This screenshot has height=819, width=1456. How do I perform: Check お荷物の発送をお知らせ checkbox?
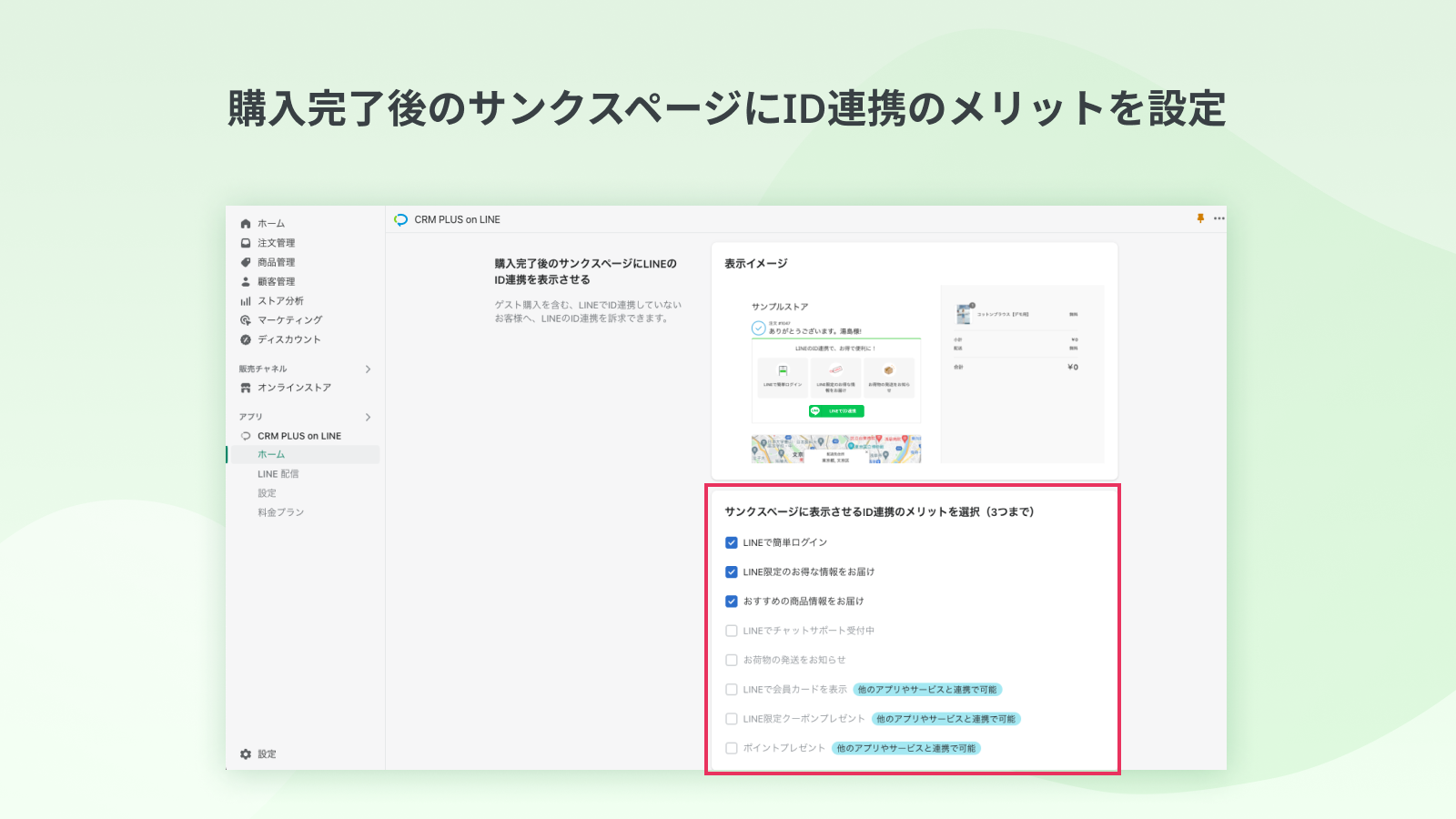tap(732, 660)
